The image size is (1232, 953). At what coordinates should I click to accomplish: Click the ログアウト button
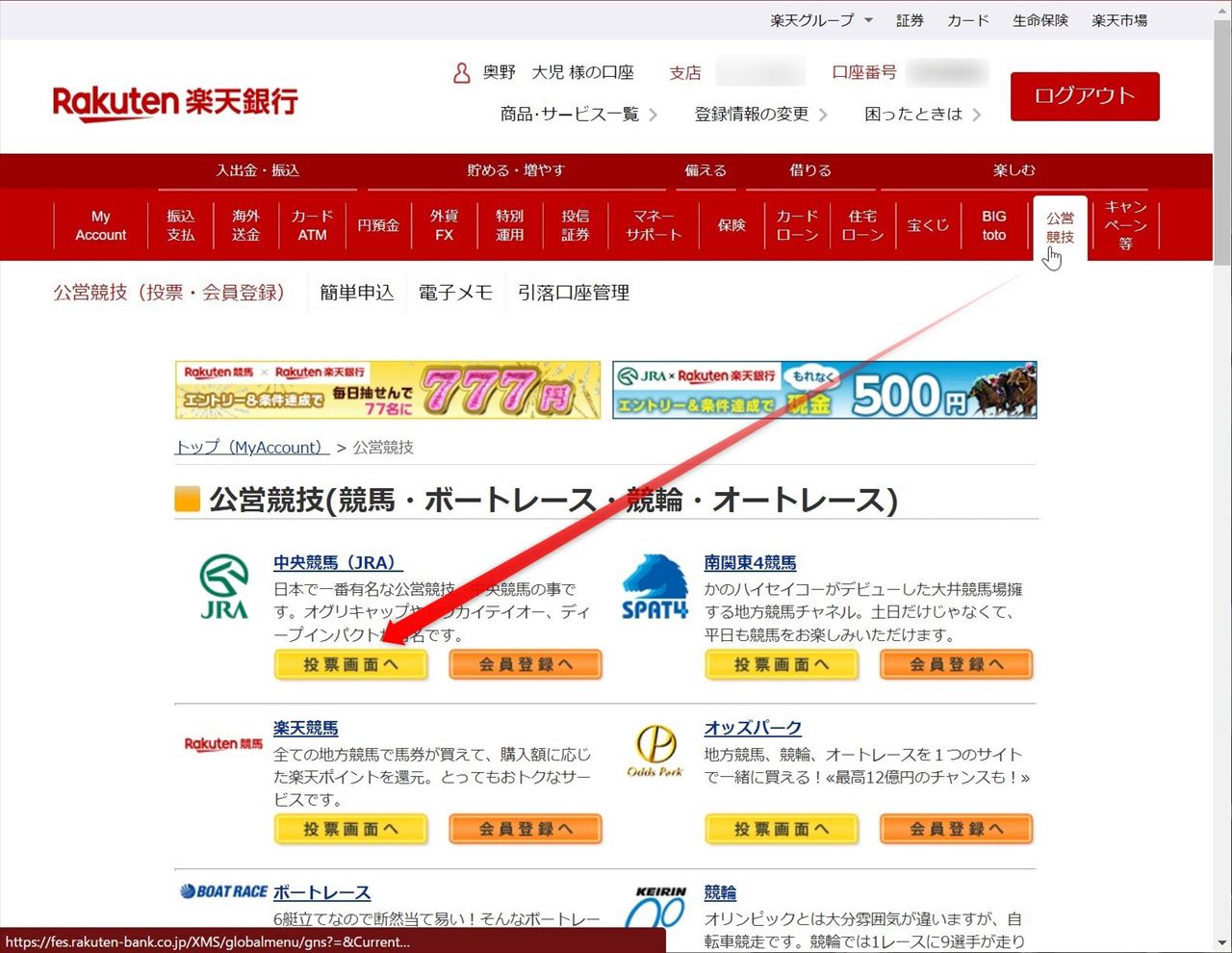(1085, 96)
